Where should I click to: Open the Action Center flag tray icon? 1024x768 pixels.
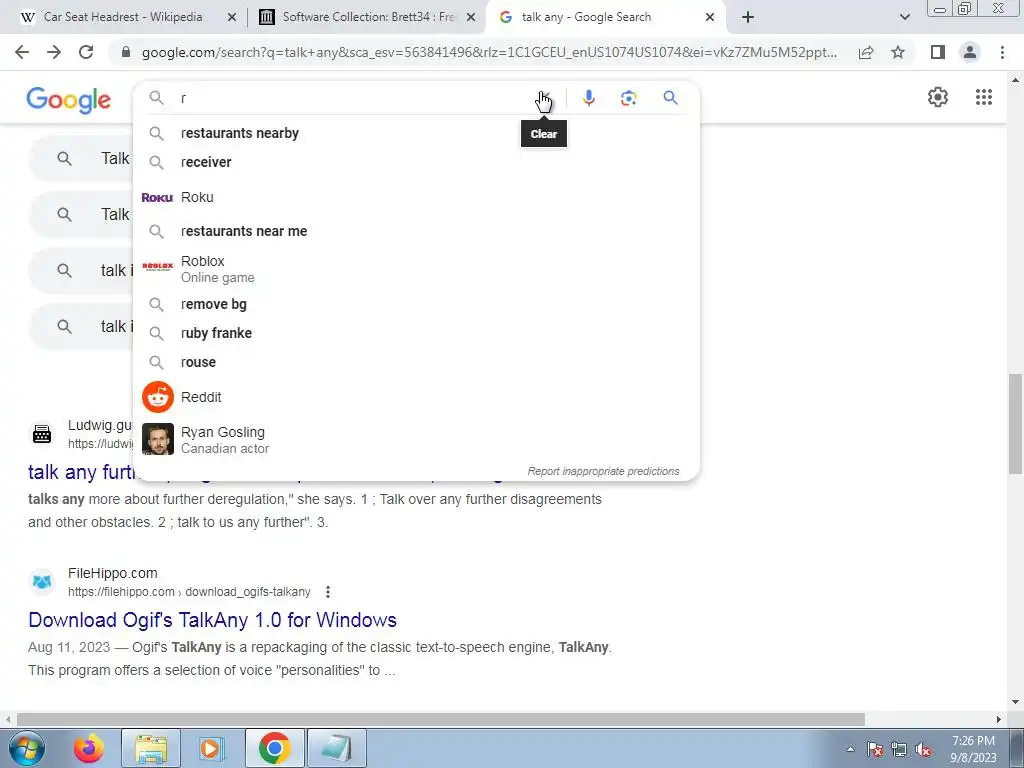pyautogui.click(x=875, y=750)
